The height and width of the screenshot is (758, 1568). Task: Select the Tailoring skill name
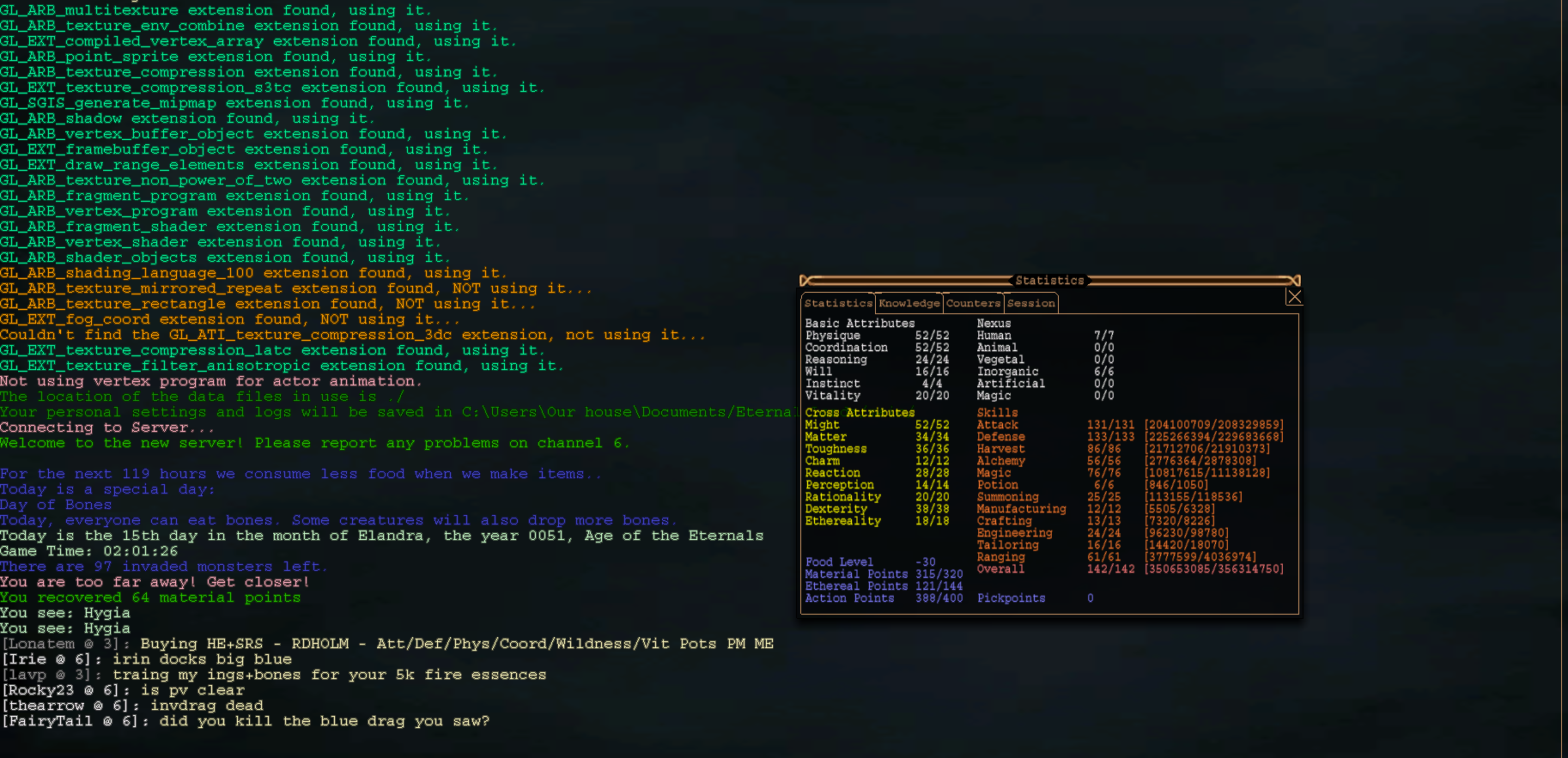tap(1007, 545)
